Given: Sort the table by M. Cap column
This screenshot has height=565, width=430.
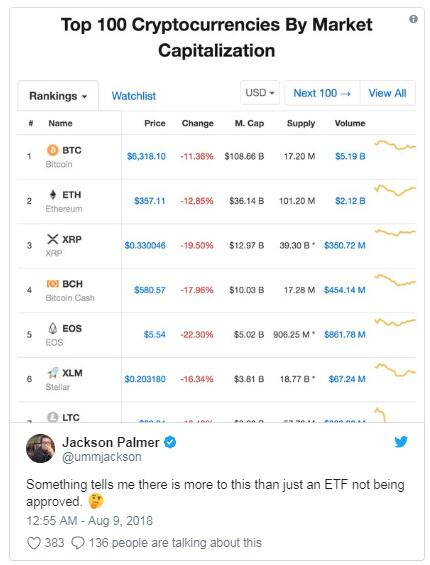Looking at the screenshot, I should pos(249,123).
